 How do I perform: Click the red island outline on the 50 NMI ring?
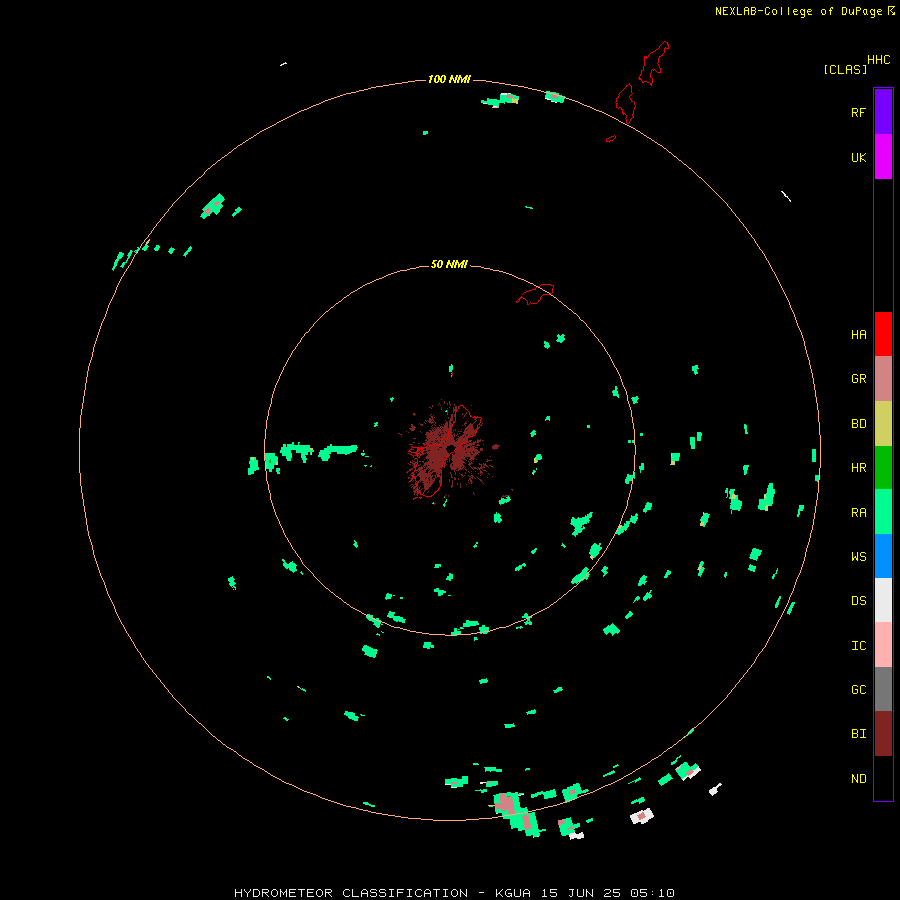coord(535,294)
